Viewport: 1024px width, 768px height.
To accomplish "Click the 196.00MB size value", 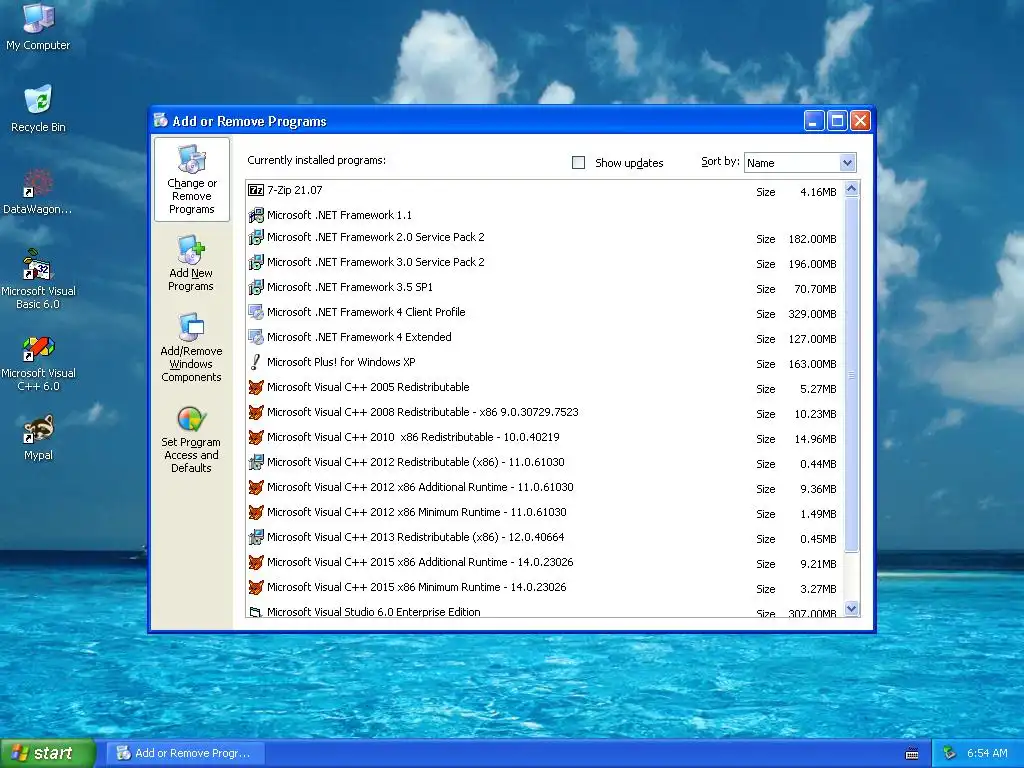I will click(812, 264).
